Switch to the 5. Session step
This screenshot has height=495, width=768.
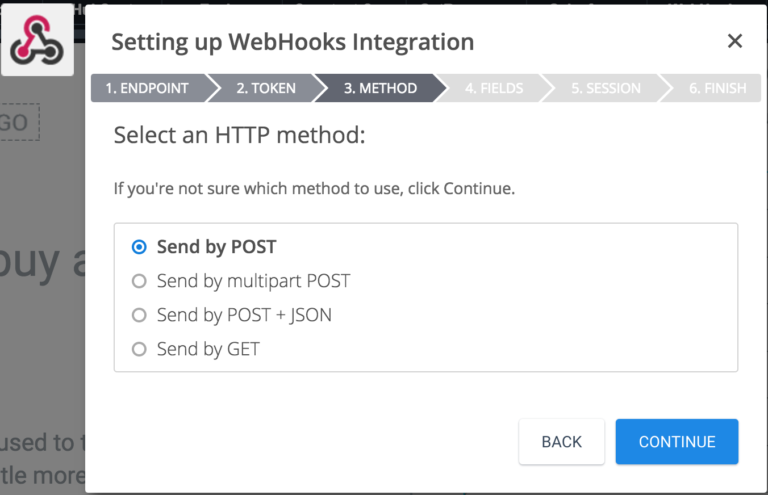coord(606,88)
